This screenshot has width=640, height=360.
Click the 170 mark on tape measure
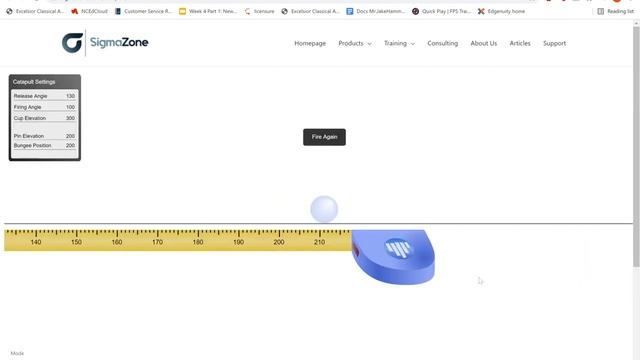pyautogui.click(x=157, y=242)
